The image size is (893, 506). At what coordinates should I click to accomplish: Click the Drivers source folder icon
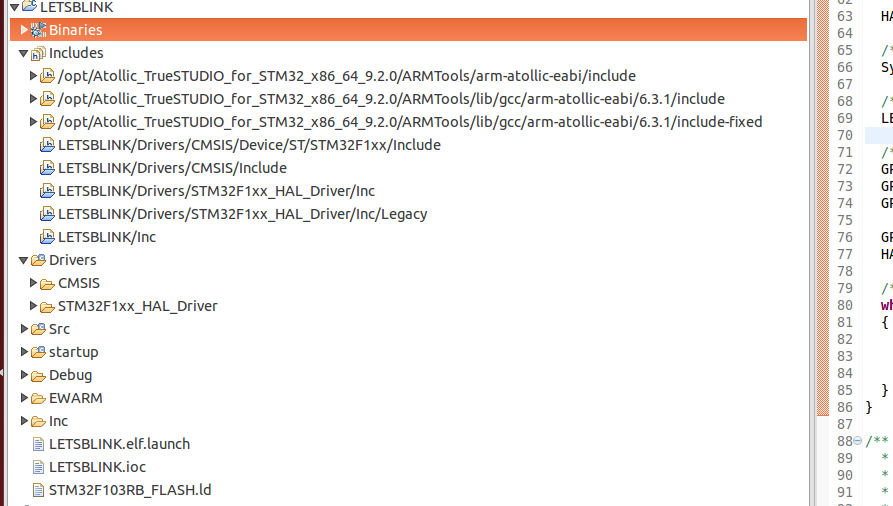coord(38,260)
